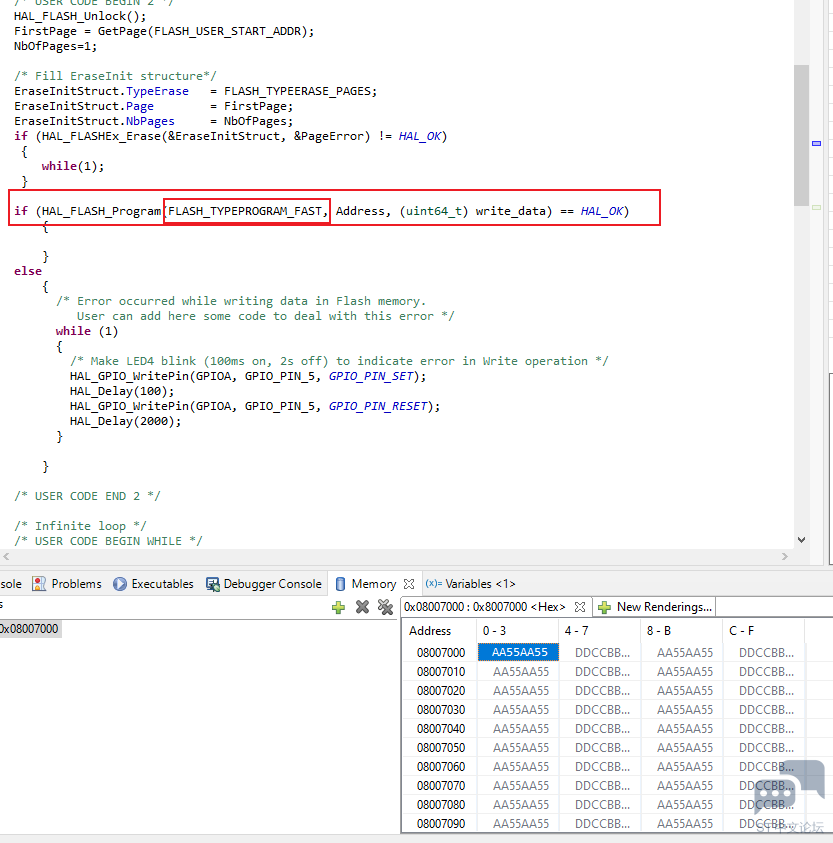The image size is (833, 843).
Task: Close the Memory view tab
Action: tap(409, 584)
